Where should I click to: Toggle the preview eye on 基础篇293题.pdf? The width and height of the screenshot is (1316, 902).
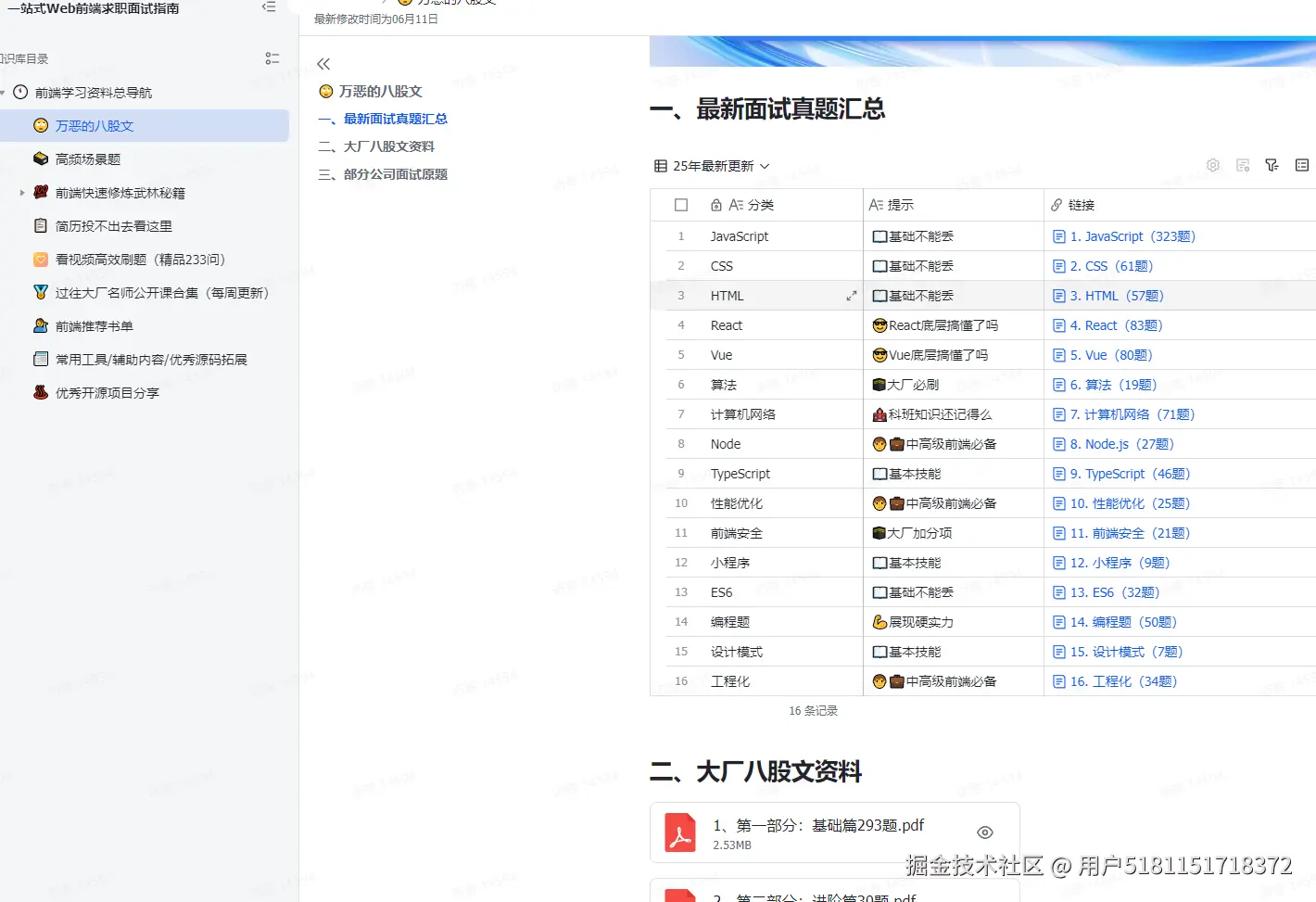(x=984, y=832)
